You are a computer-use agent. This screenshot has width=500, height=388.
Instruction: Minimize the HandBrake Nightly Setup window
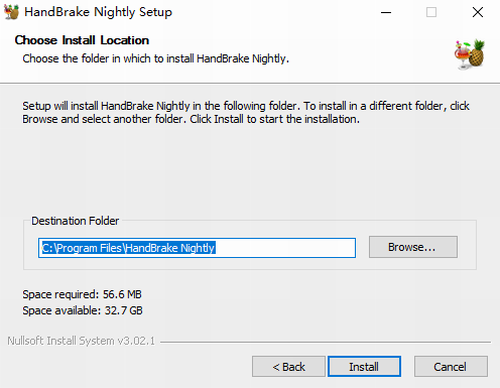click(386, 12)
